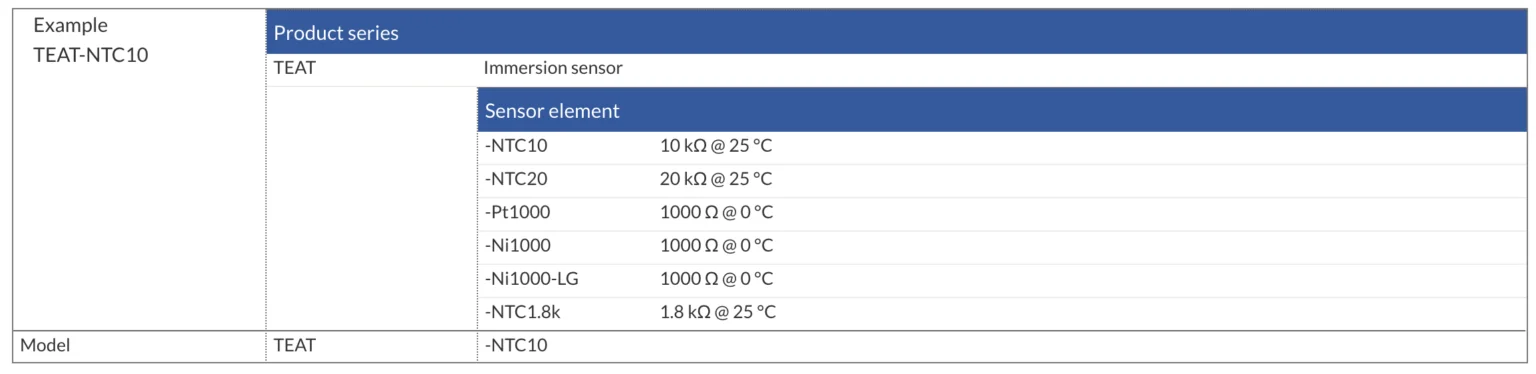Click TEAT in the Model row
This screenshot has width=1536, height=374.
[294, 345]
